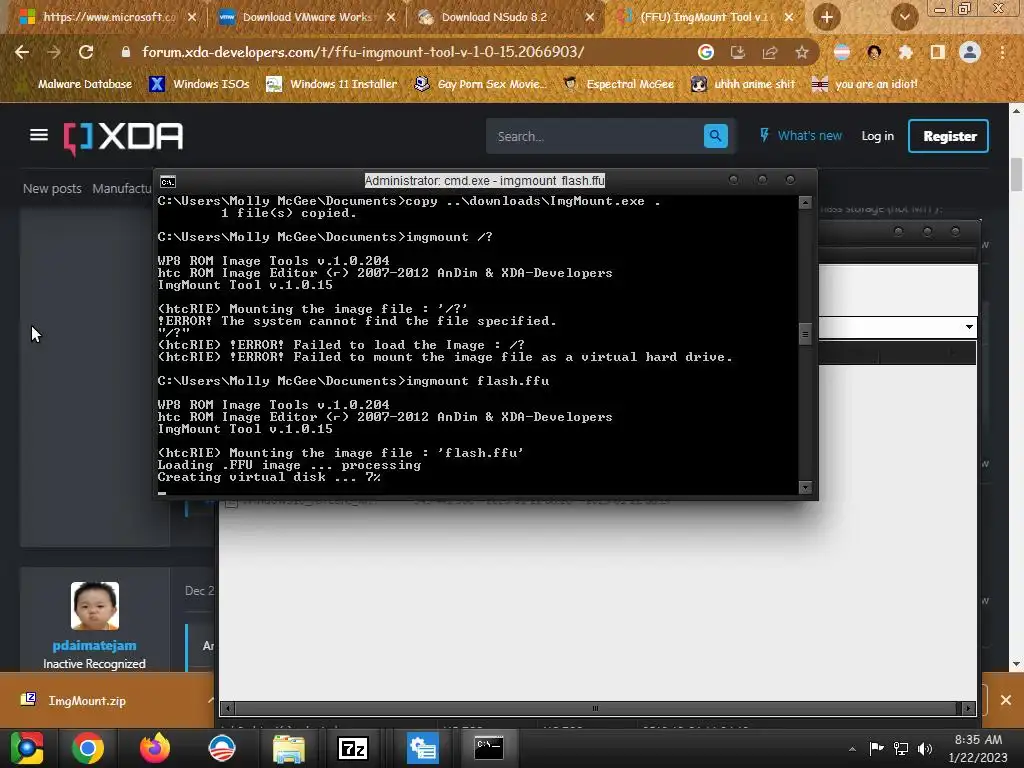Viewport: 1024px width, 768px height.
Task: Open the Chrome profile avatar
Action: [x=970, y=52]
